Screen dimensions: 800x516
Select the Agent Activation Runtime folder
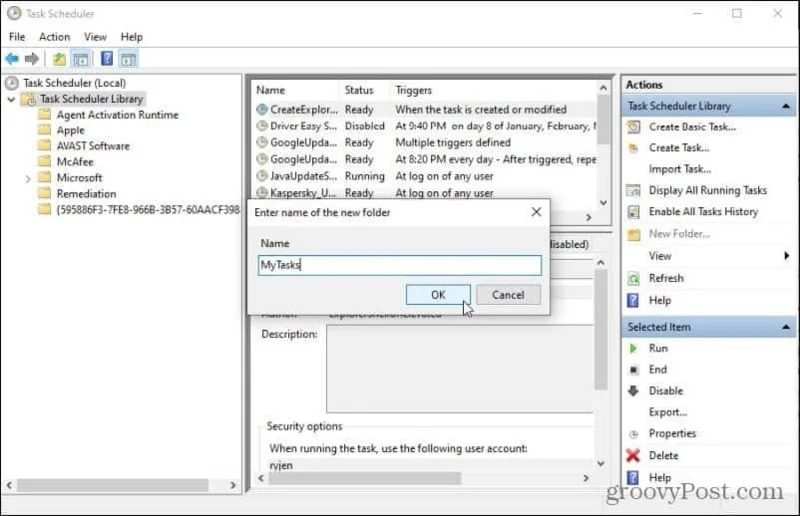(x=117, y=115)
